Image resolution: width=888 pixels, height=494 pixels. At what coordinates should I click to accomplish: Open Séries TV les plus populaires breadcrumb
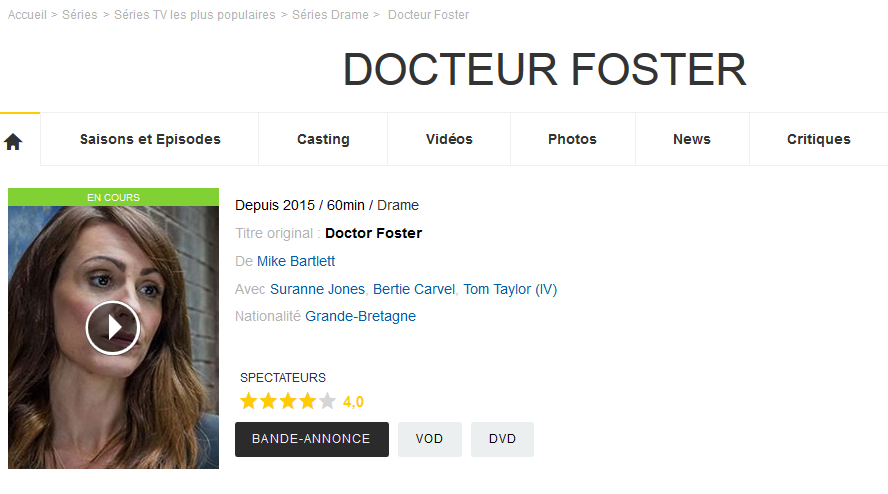click(x=194, y=15)
